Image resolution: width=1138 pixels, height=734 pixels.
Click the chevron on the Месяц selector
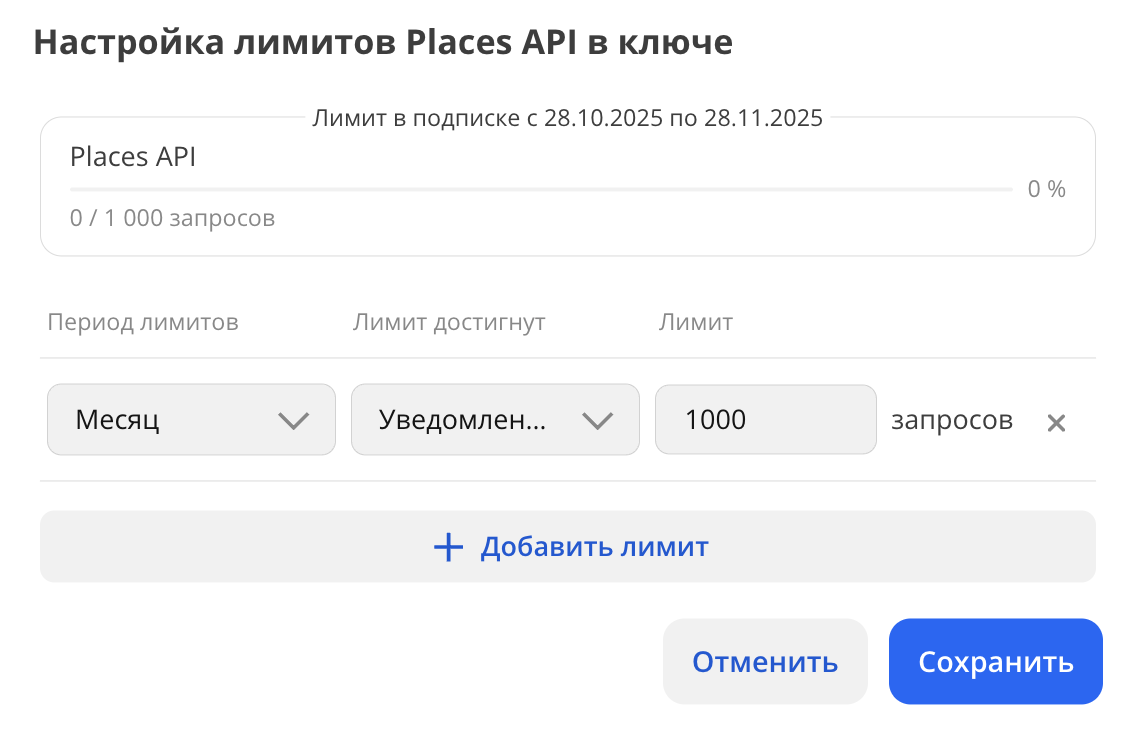[293, 422]
